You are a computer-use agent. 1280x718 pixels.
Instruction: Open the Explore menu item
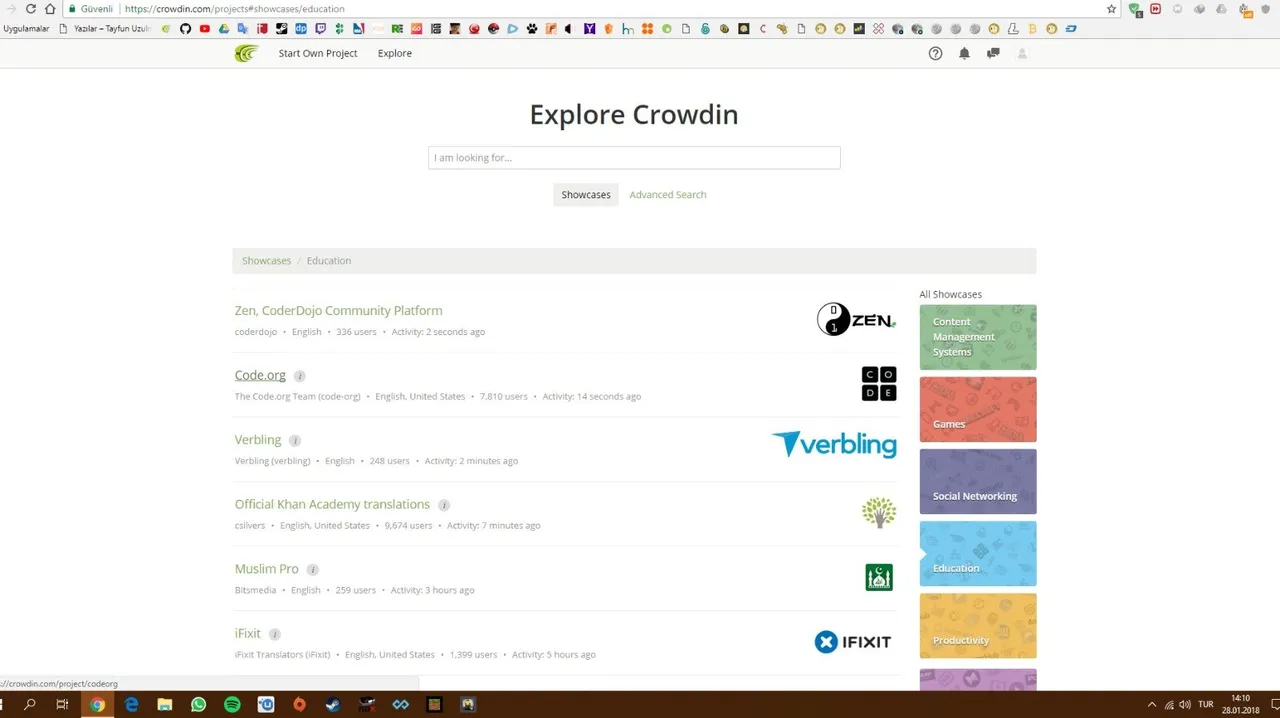(x=395, y=54)
